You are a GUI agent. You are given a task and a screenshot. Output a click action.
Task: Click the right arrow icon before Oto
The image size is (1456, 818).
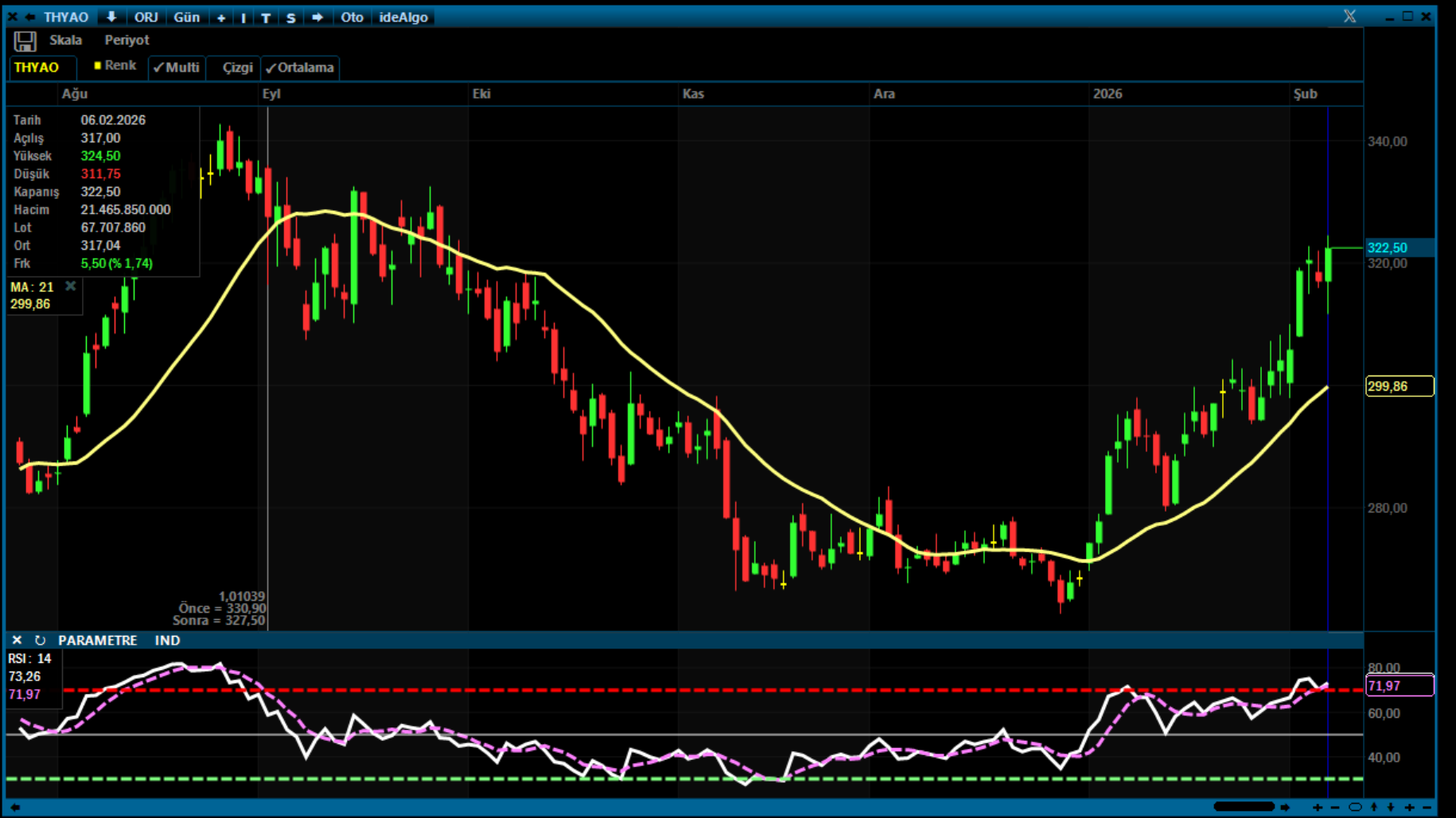tap(317, 17)
